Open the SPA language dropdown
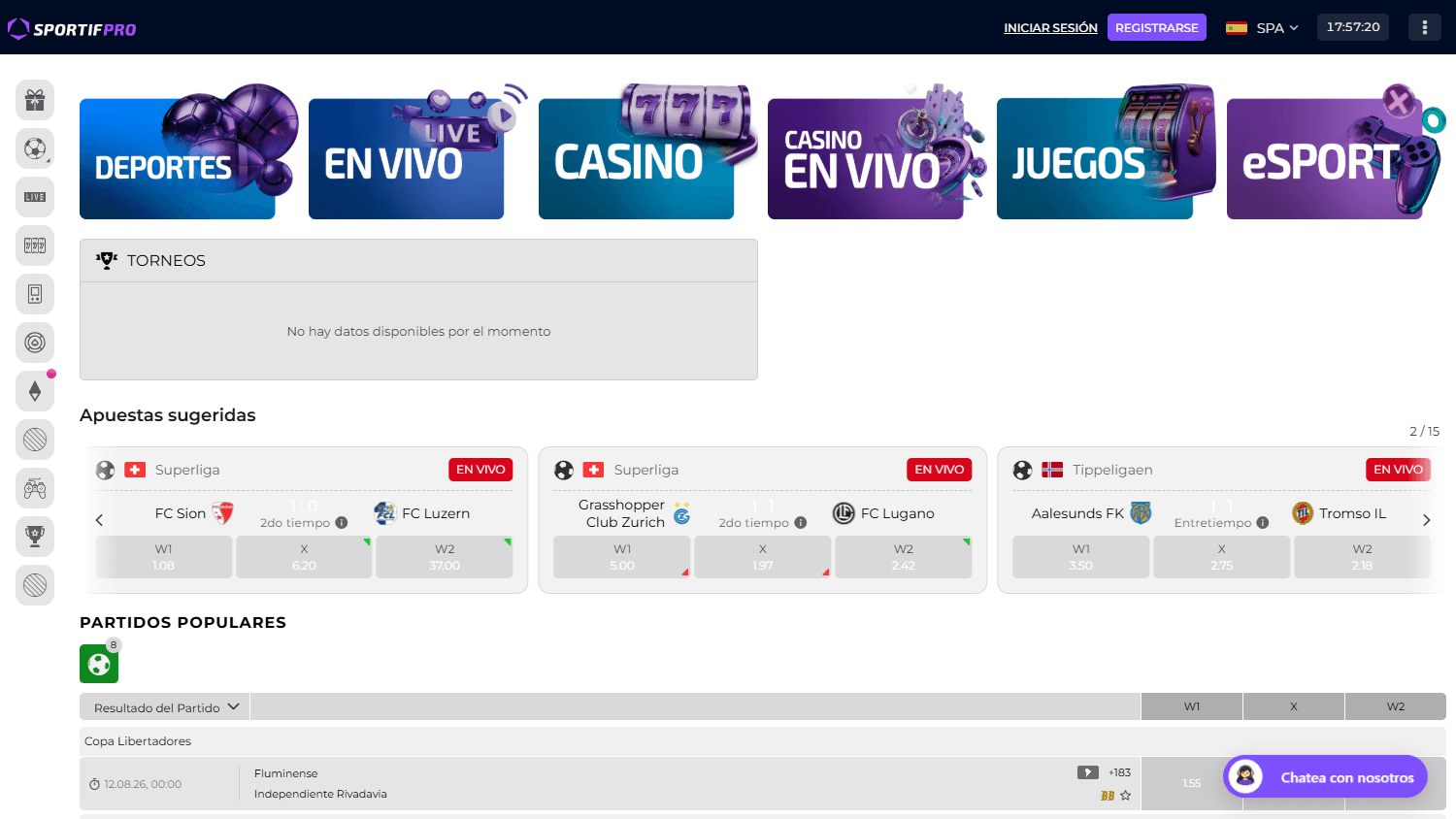Viewport: 1456px width, 819px height. [1262, 28]
